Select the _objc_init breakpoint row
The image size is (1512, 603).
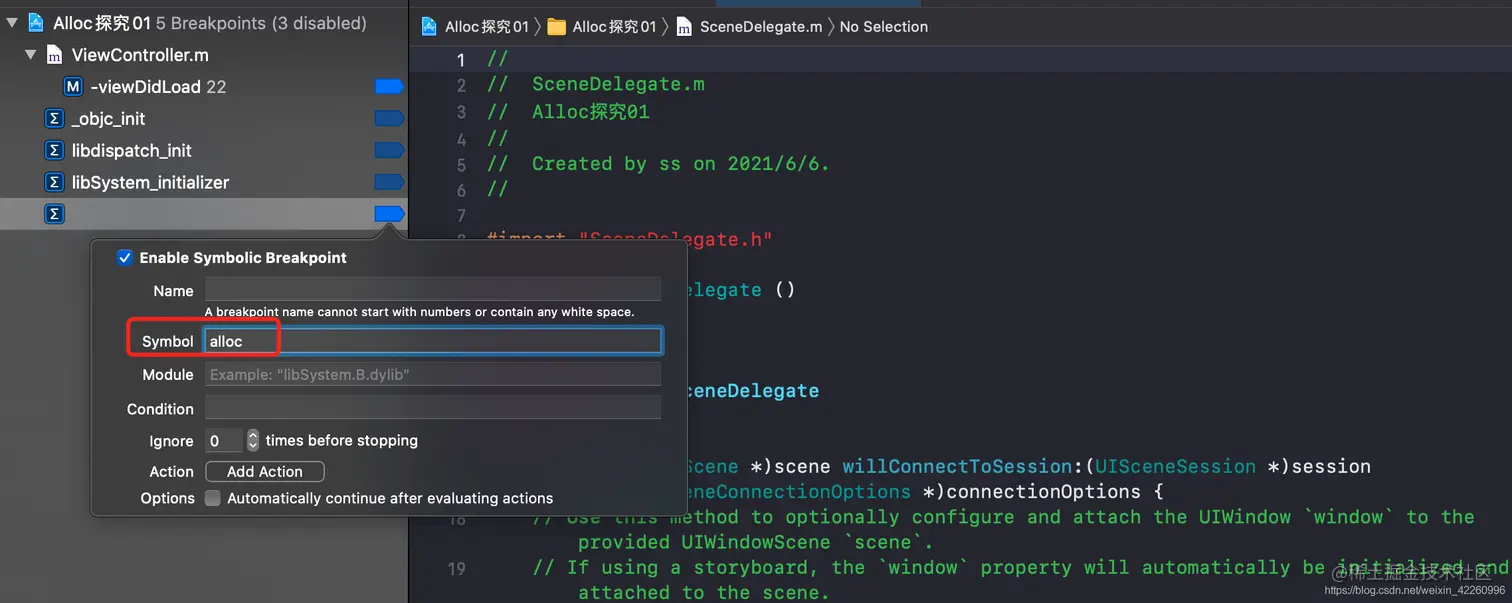pyautogui.click(x=204, y=119)
